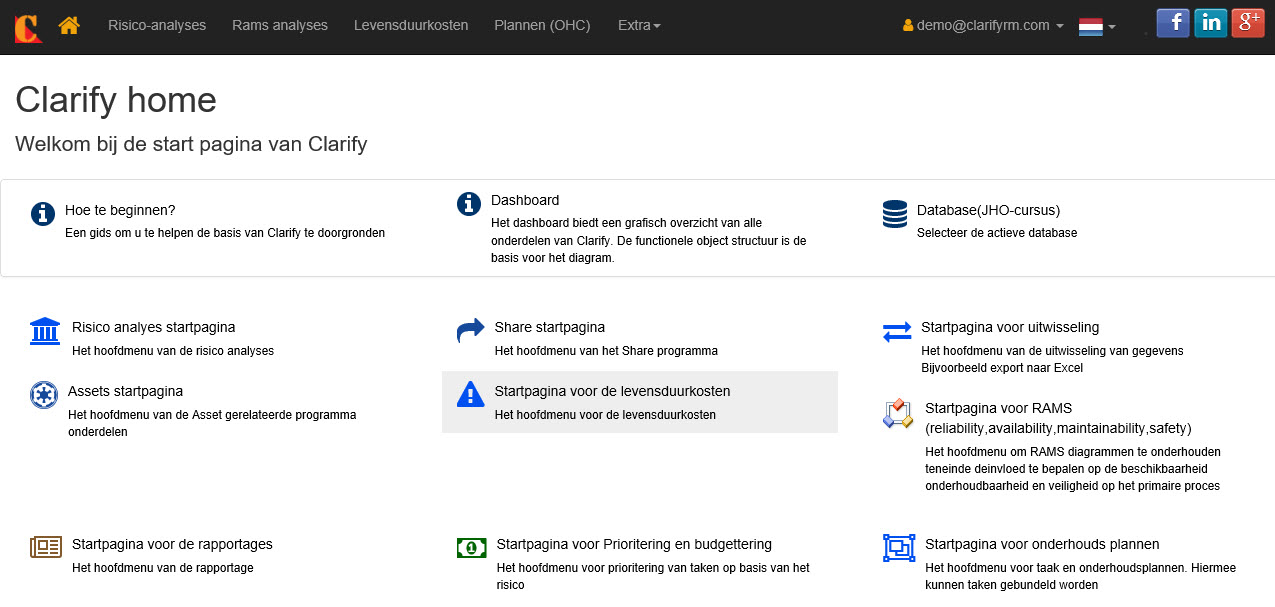
Task: Open Risico-analyses in the navbar
Action: tap(157, 25)
